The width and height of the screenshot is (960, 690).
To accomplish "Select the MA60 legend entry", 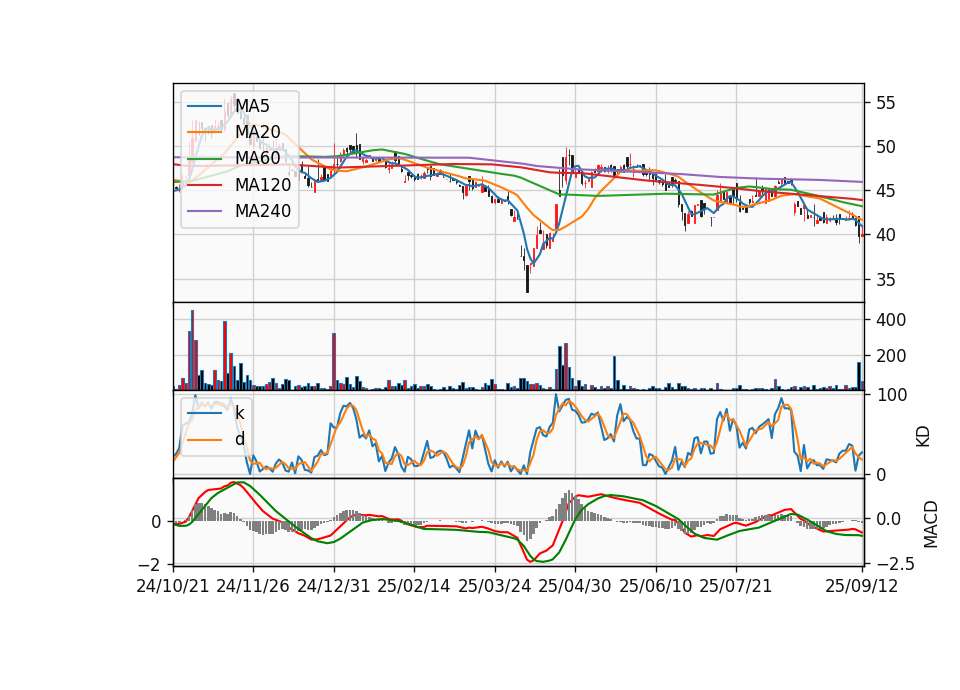I will (258, 158).
